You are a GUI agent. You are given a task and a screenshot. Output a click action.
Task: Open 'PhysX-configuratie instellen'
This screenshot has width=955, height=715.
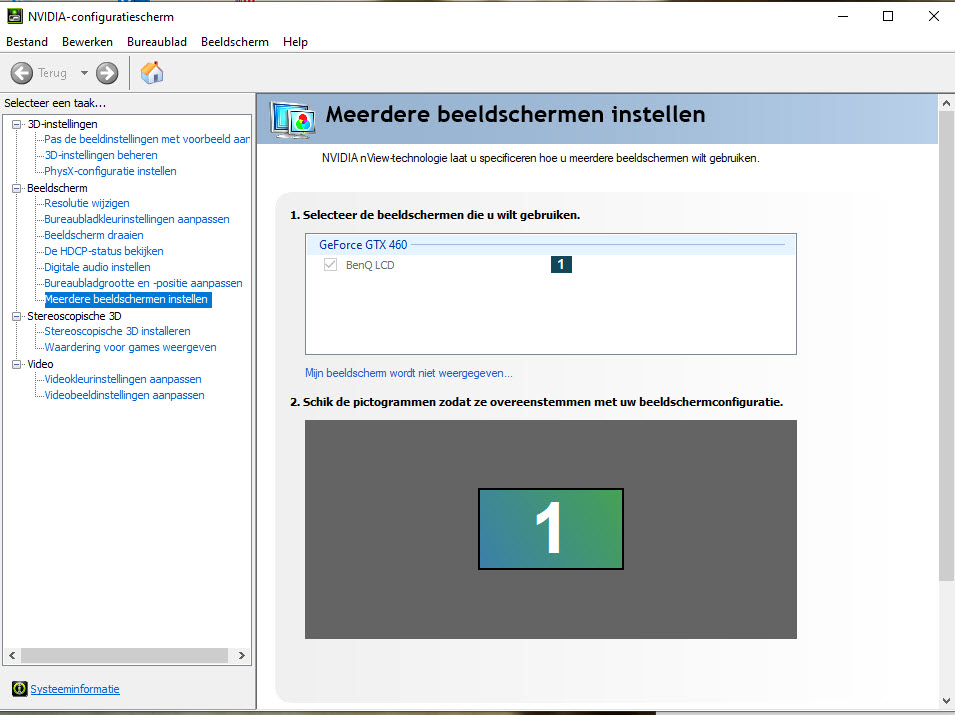tap(110, 171)
